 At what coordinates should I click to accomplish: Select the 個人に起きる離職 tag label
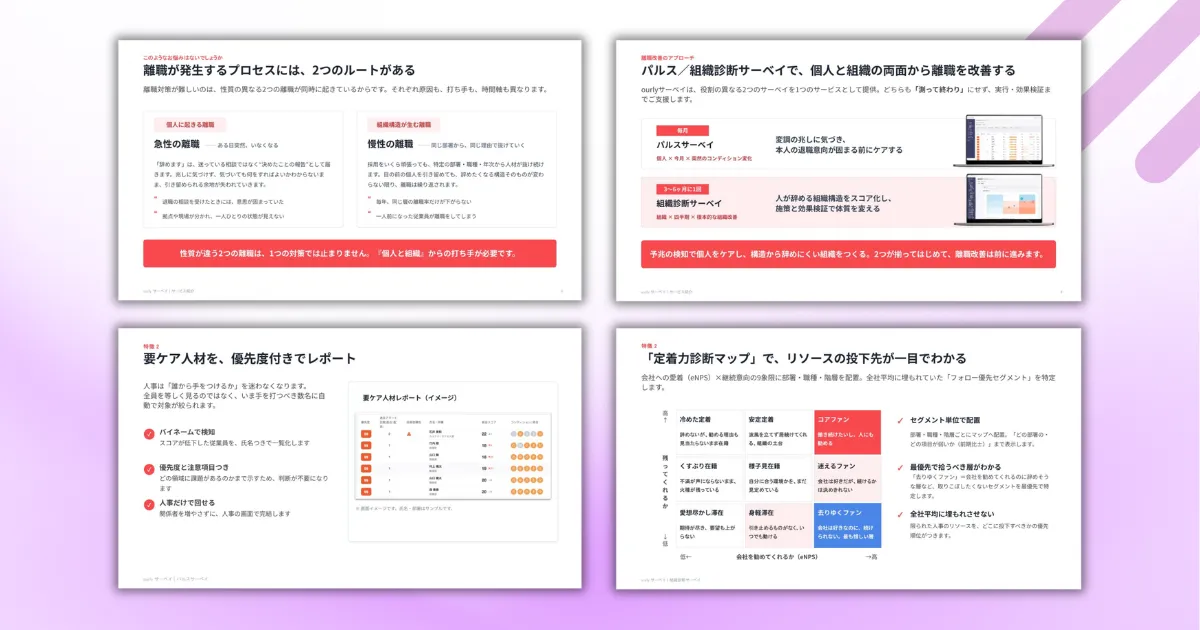pyautogui.click(x=189, y=125)
